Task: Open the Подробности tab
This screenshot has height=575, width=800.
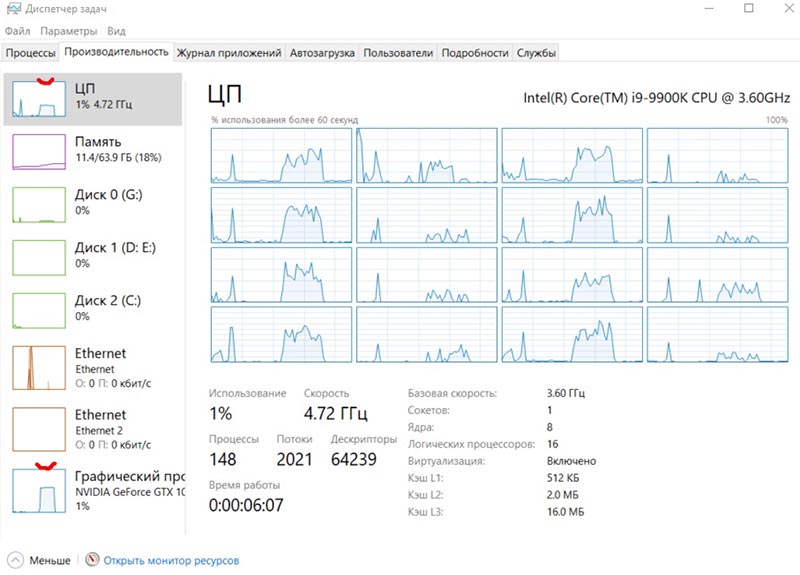Action: tap(475, 53)
